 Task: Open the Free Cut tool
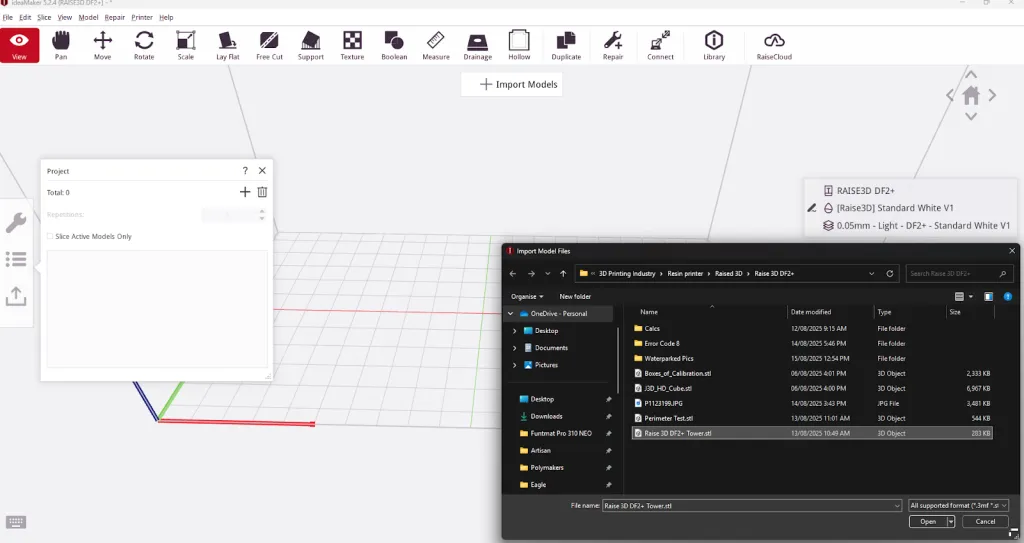pyautogui.click(x=269, y=45)
